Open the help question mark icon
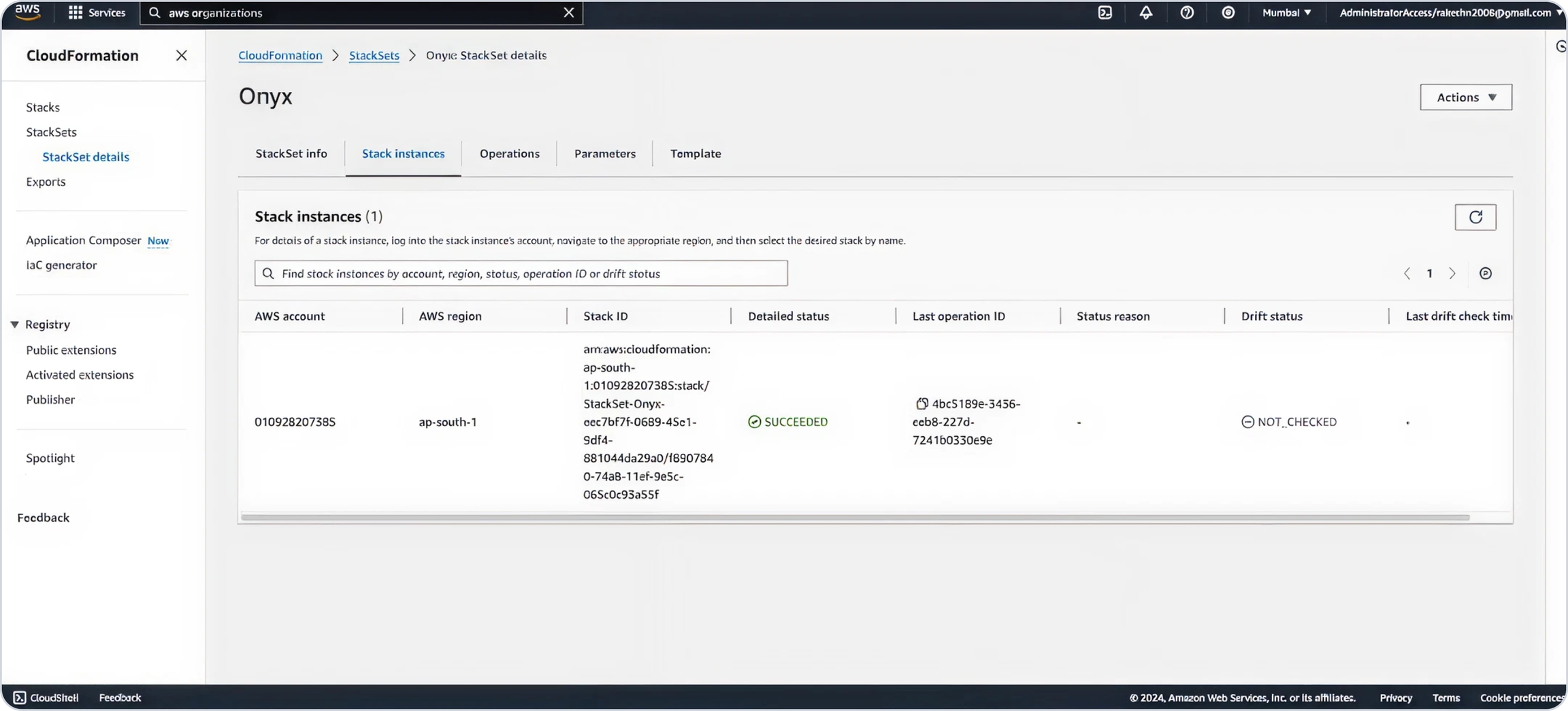1568x711 pixels. tap(1186, 12)
